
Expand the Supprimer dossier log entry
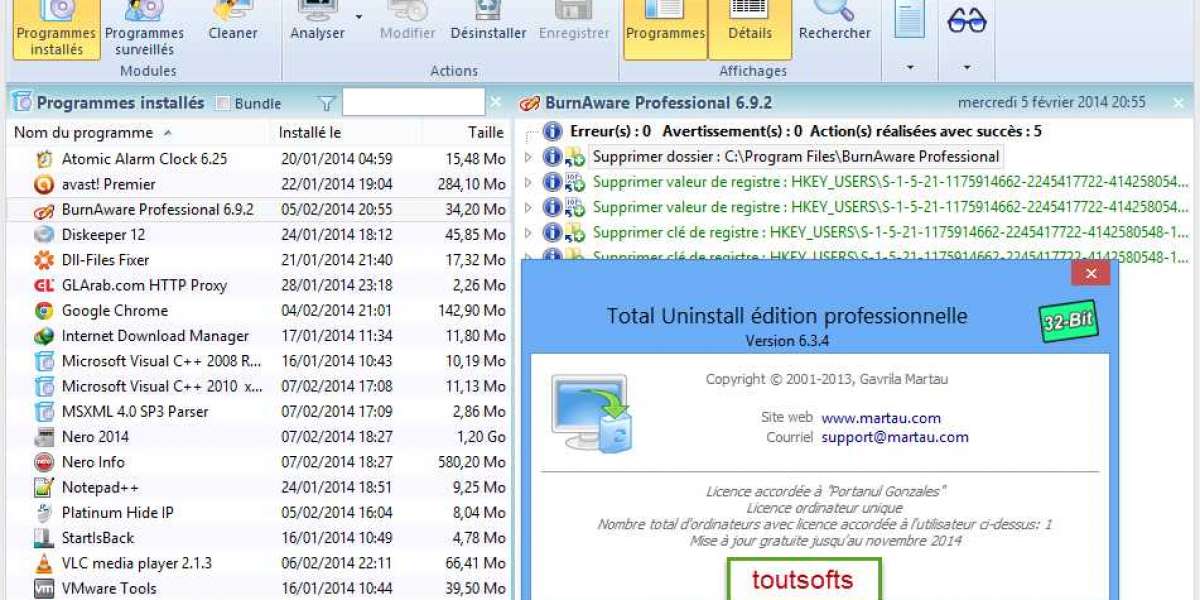pyautogui.click(x=529, y=157)
